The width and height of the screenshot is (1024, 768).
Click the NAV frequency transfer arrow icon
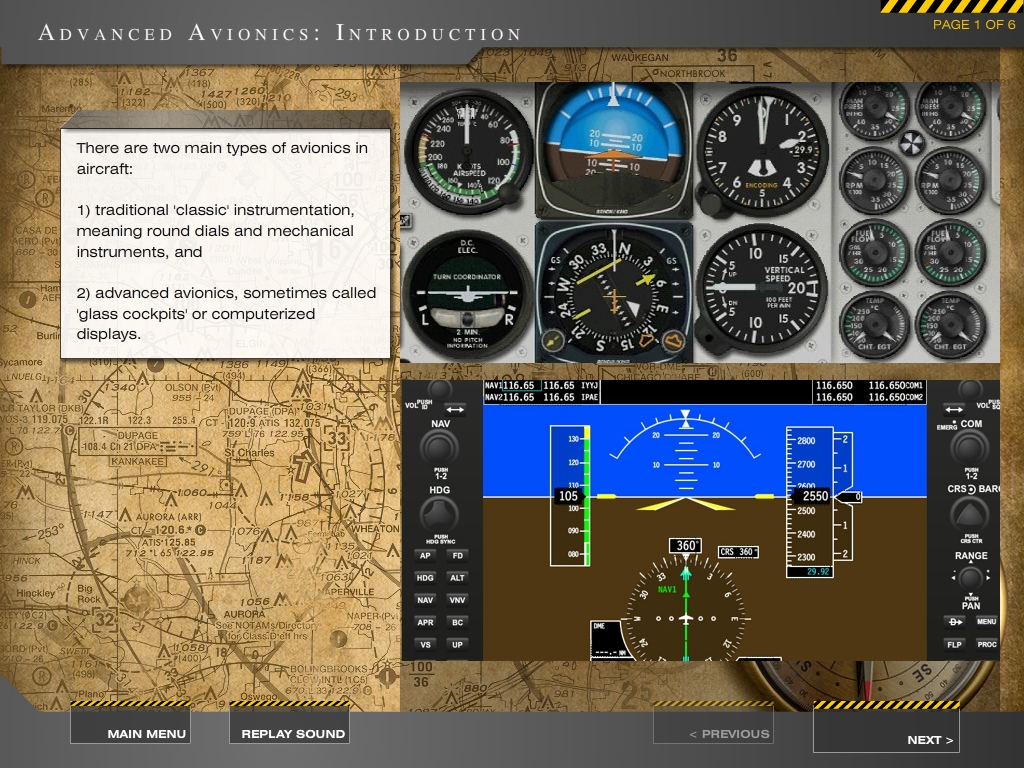coord(453,409)
